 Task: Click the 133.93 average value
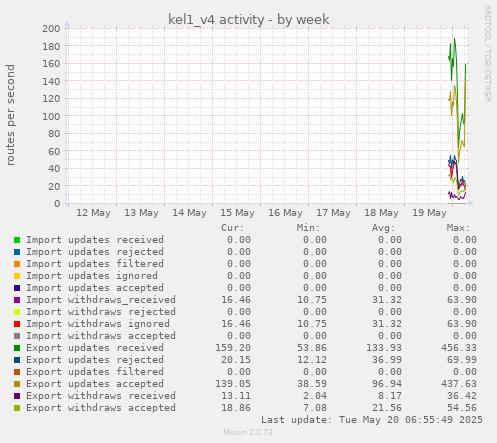384,348
